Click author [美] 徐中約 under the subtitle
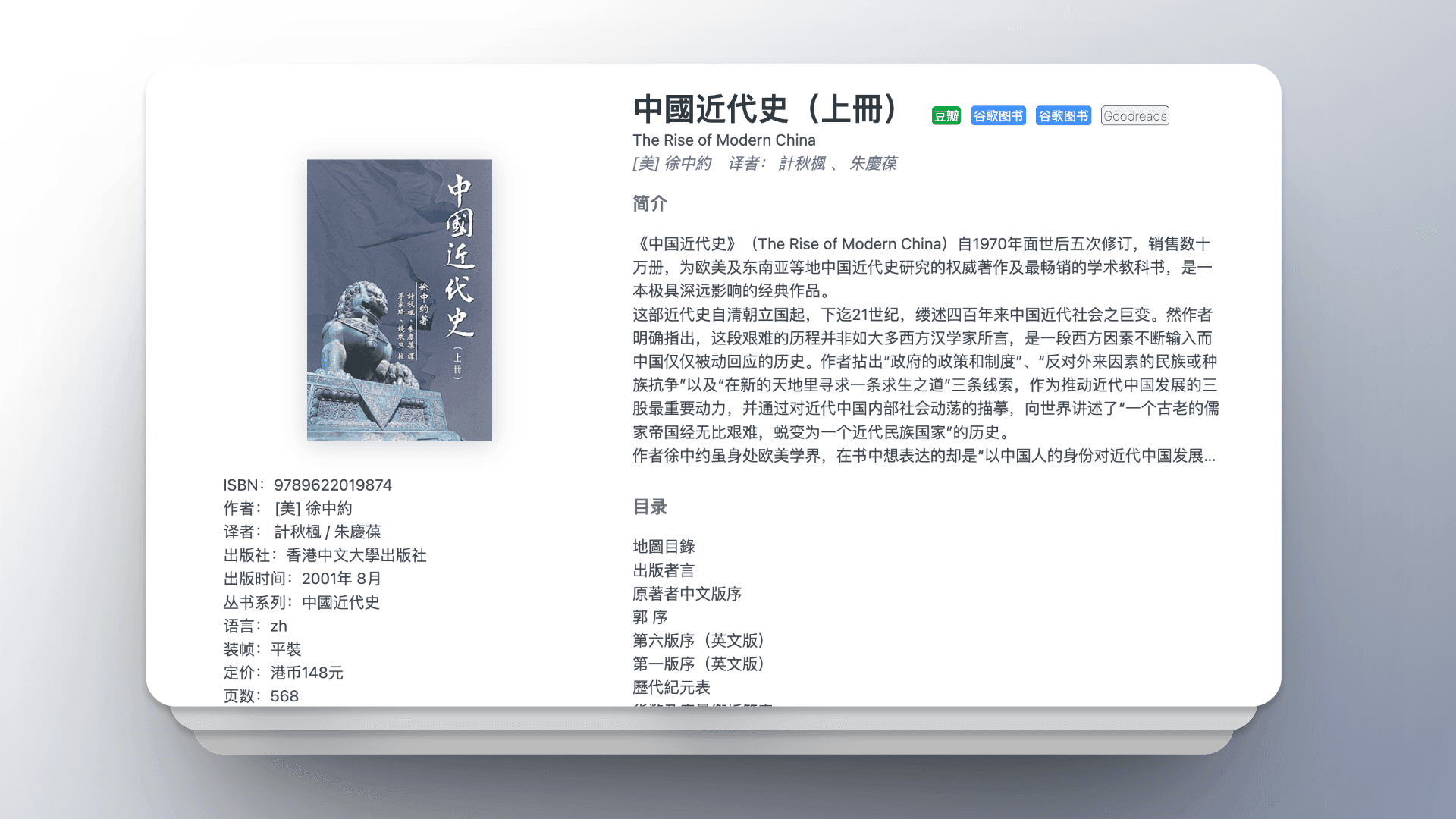 (x=672, y=164)
